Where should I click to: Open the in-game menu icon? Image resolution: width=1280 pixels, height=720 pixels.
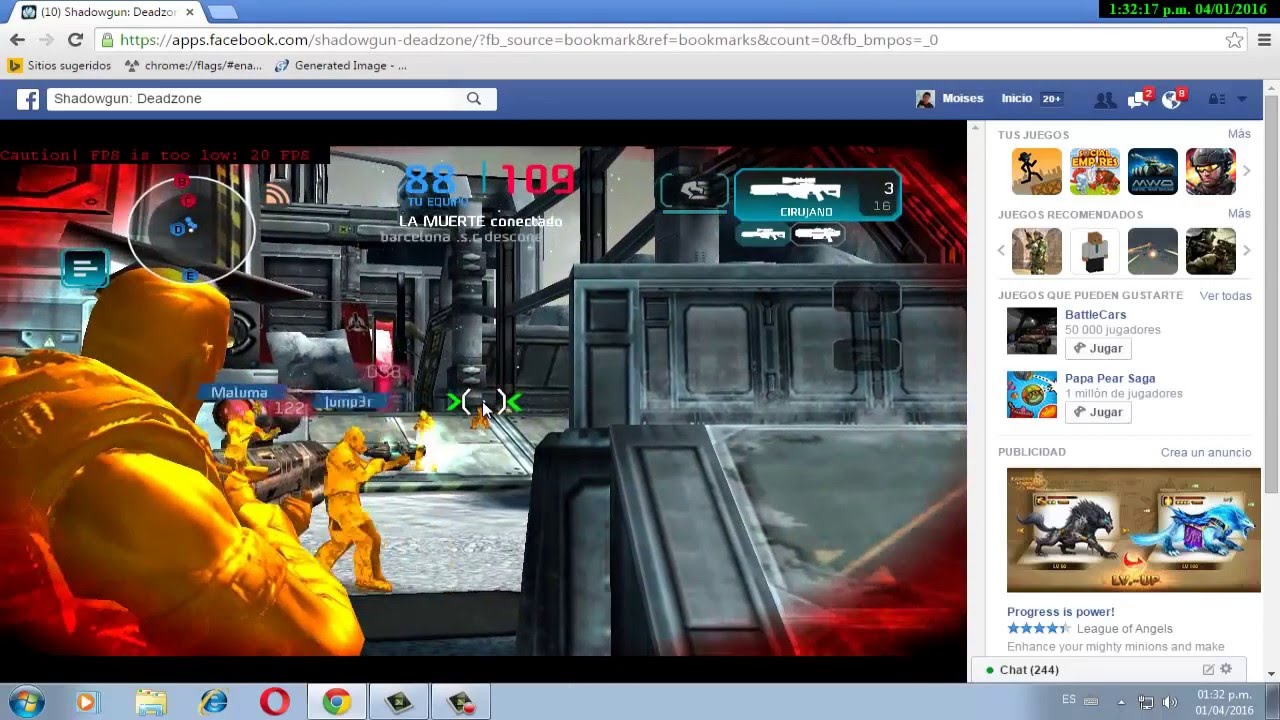[85, 268]
